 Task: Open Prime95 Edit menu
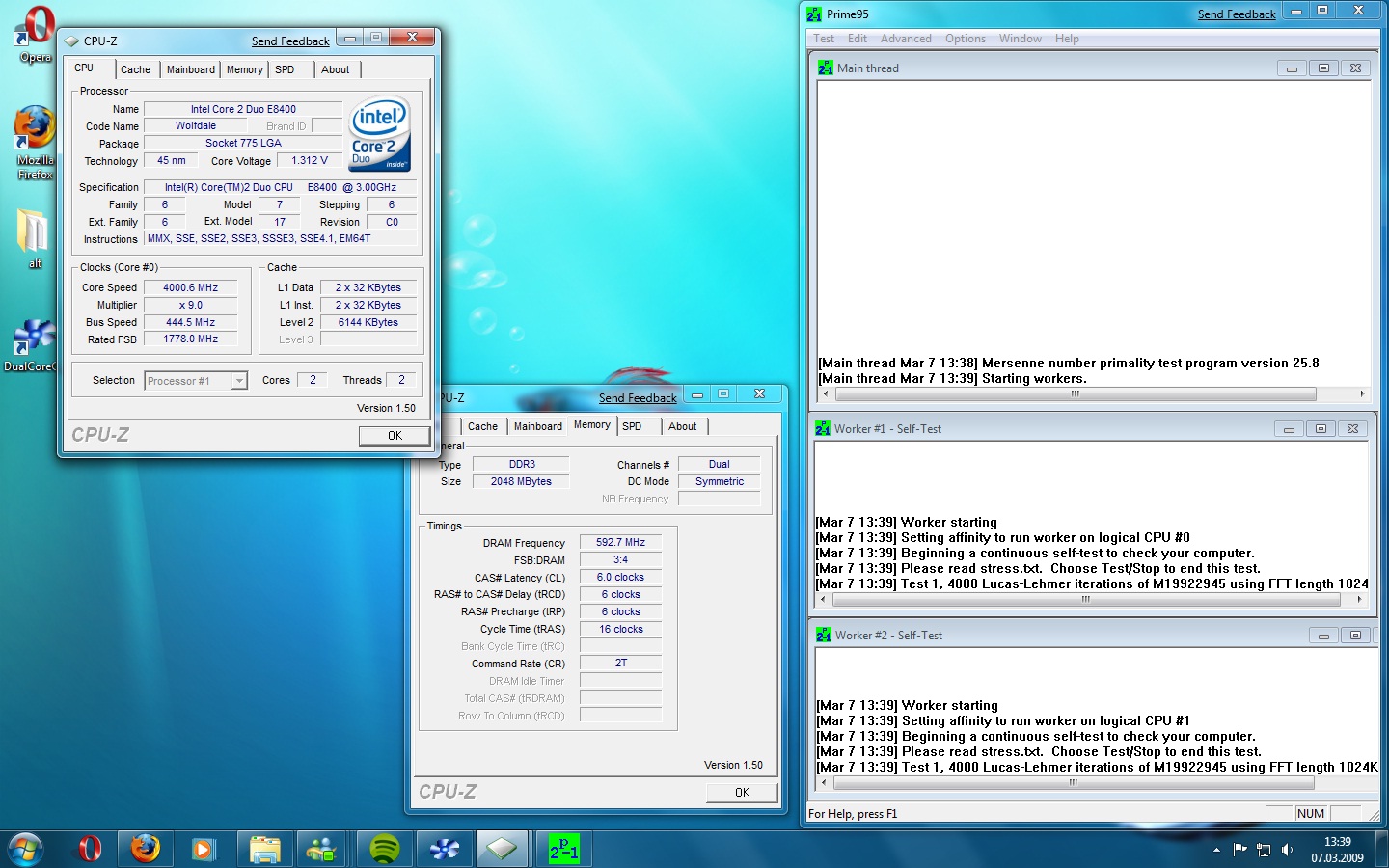858,39
